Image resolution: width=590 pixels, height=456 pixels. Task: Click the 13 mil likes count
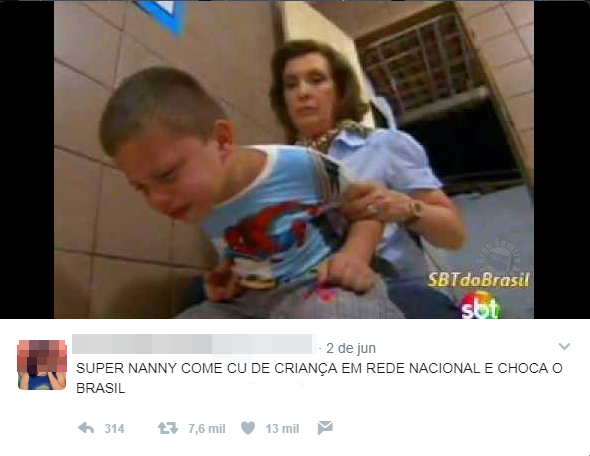[x=282, y=429]
